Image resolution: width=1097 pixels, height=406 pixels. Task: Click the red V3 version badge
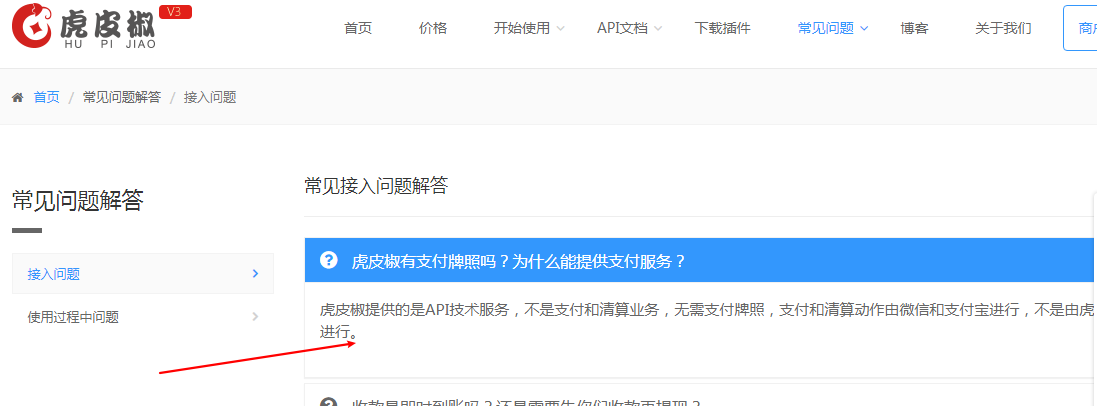(x=175, y=12)
